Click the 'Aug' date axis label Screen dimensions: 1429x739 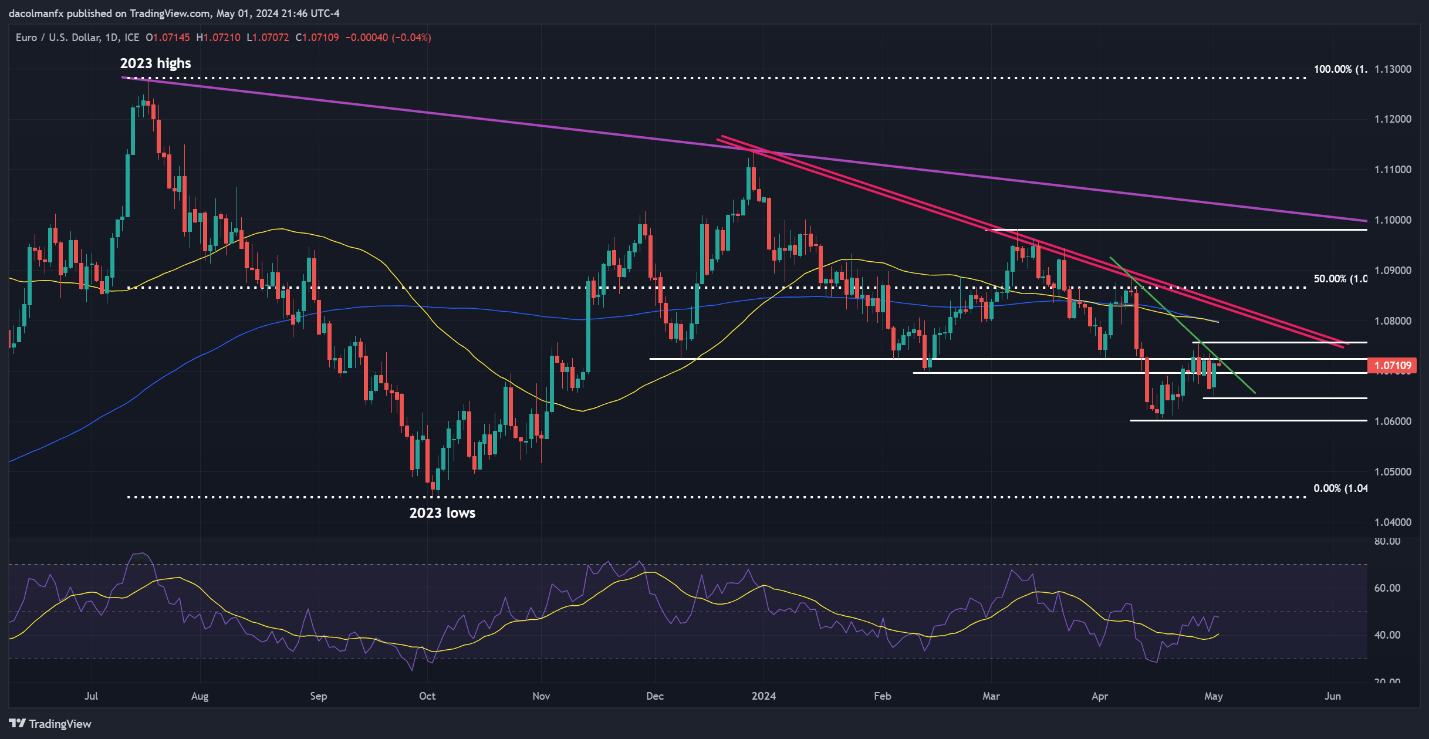pyautogui.click(x=199, y=695)
